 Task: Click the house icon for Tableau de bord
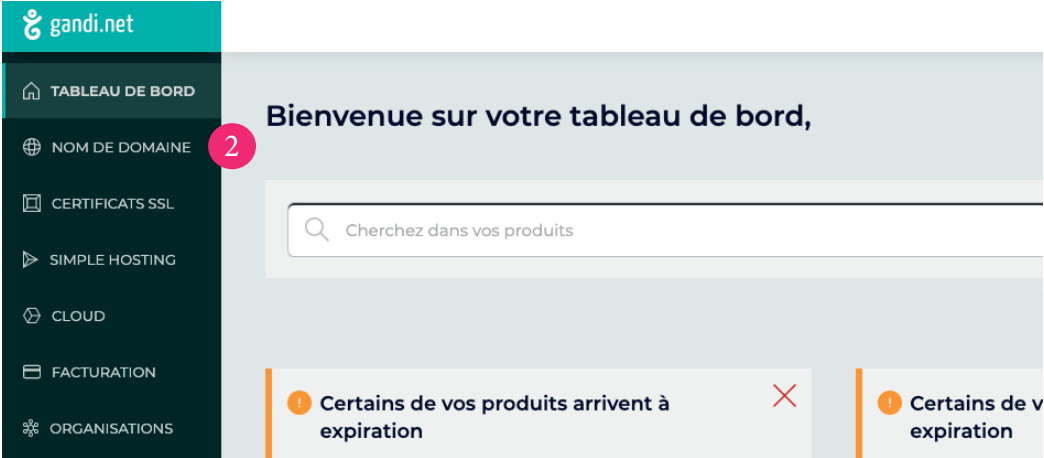click(x=31, y=91)
